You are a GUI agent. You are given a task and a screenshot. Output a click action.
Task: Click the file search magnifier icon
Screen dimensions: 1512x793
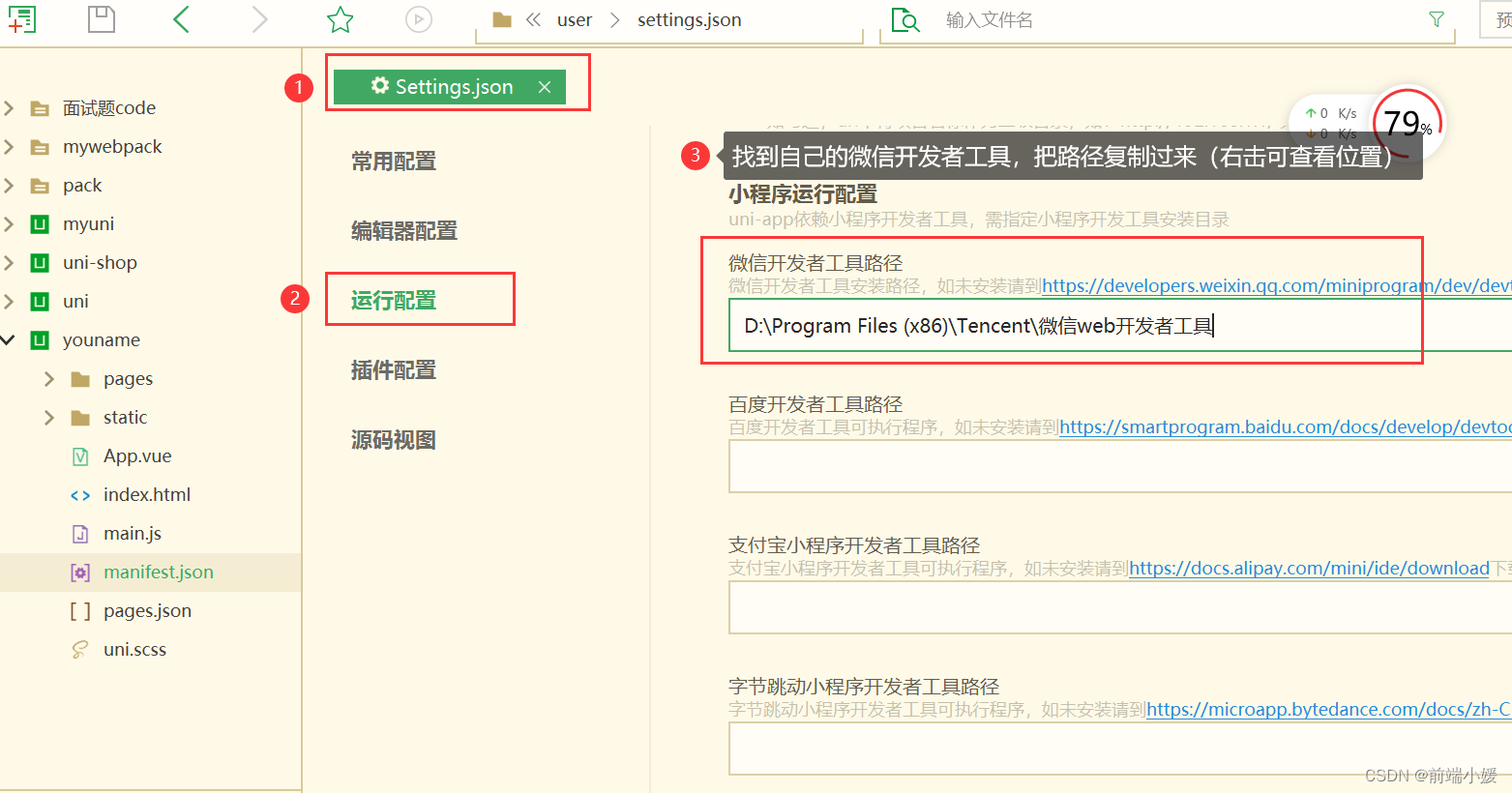pos(905,19)
